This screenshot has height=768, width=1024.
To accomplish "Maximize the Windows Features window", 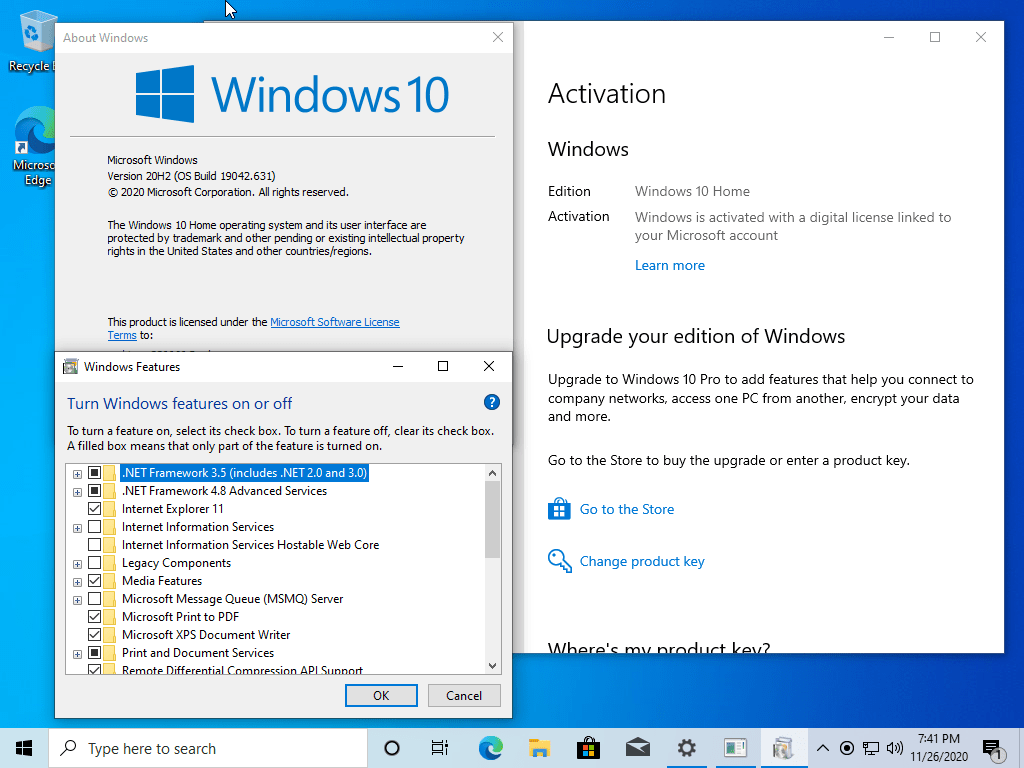I will click(443, 366).
